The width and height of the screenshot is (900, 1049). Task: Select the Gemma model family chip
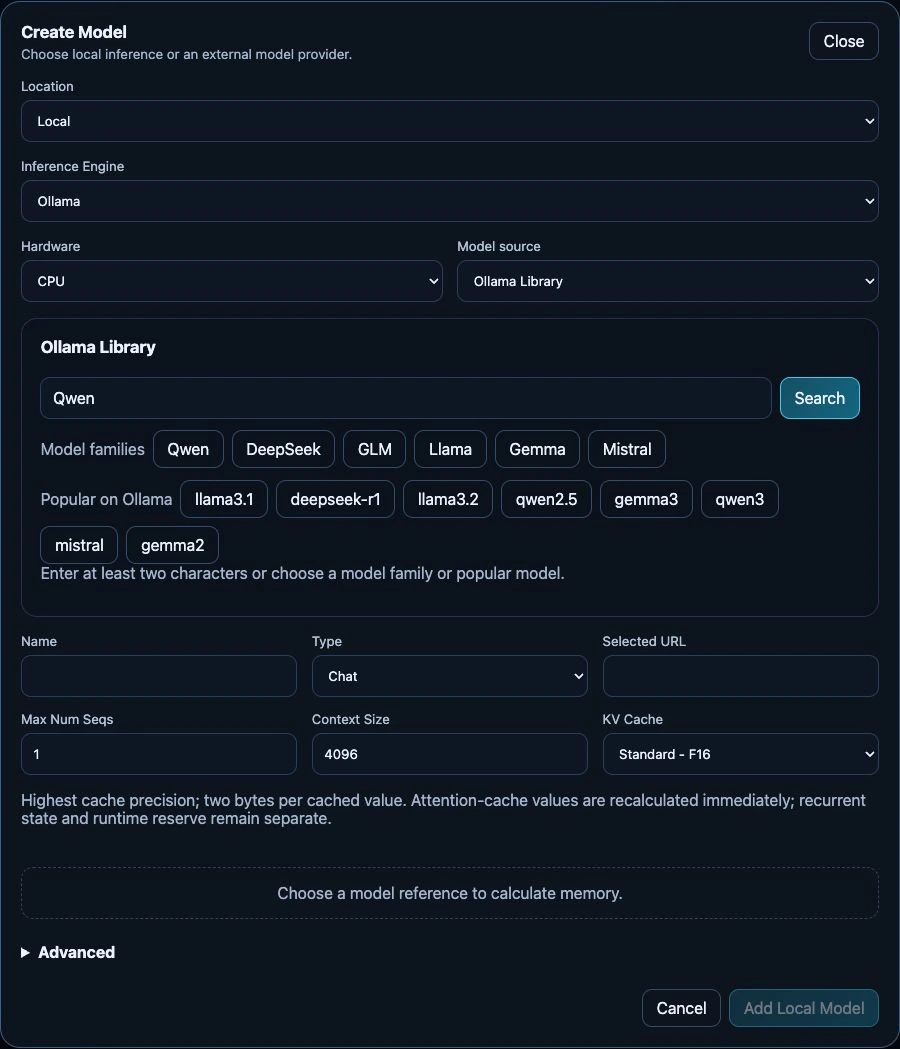point(537,449)
